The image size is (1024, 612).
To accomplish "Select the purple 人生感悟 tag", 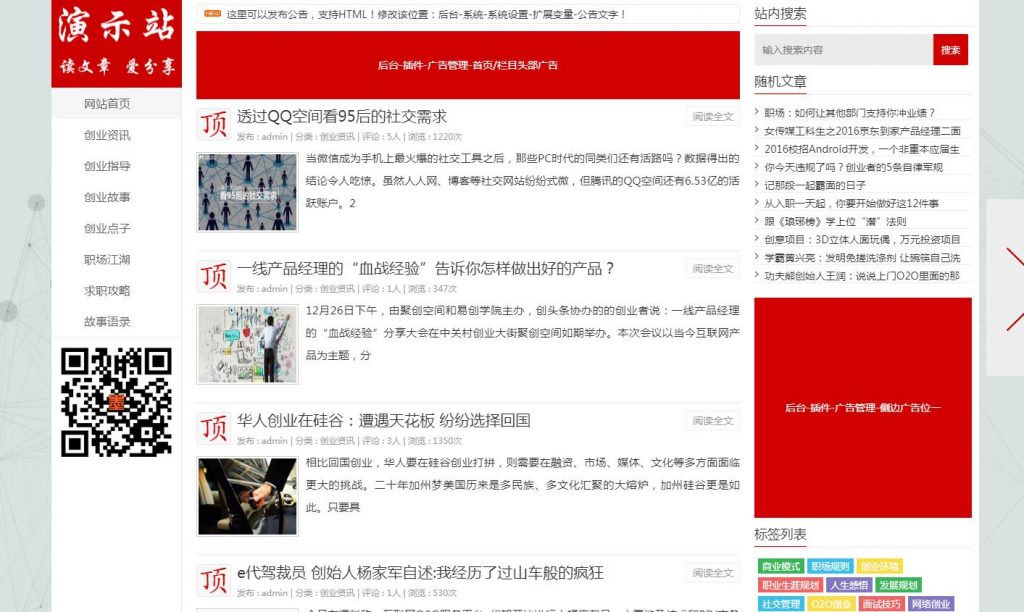I will 849,585.
